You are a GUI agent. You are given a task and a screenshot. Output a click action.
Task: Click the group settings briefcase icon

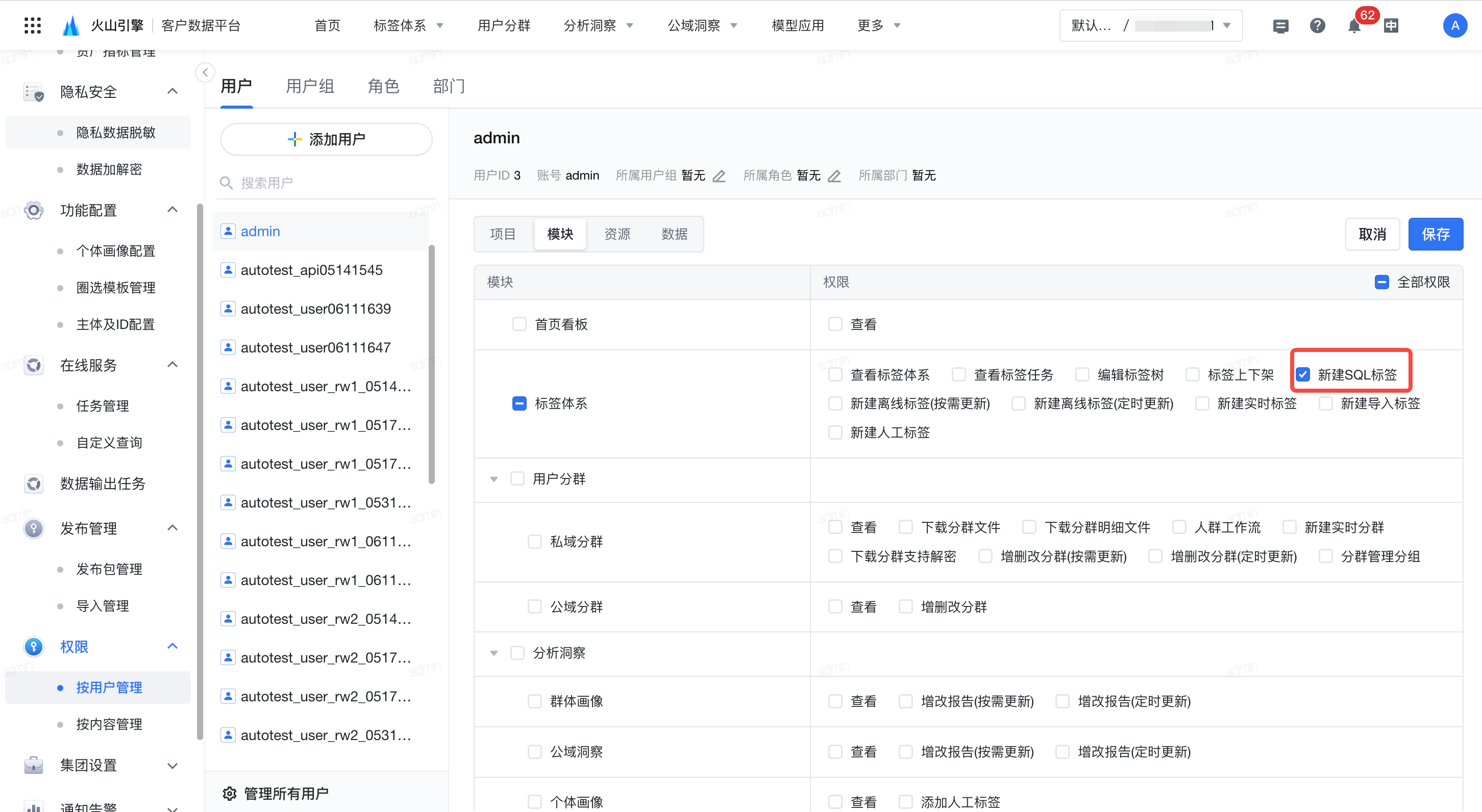(x=34, y=766)
